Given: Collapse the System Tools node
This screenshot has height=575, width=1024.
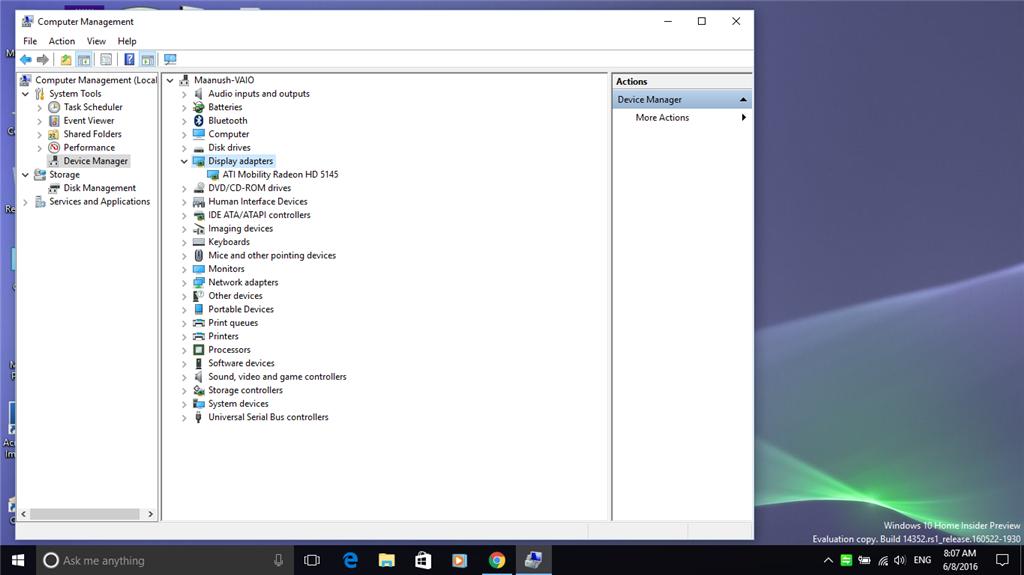Looking at the screenshot, I should pos(25,94).
